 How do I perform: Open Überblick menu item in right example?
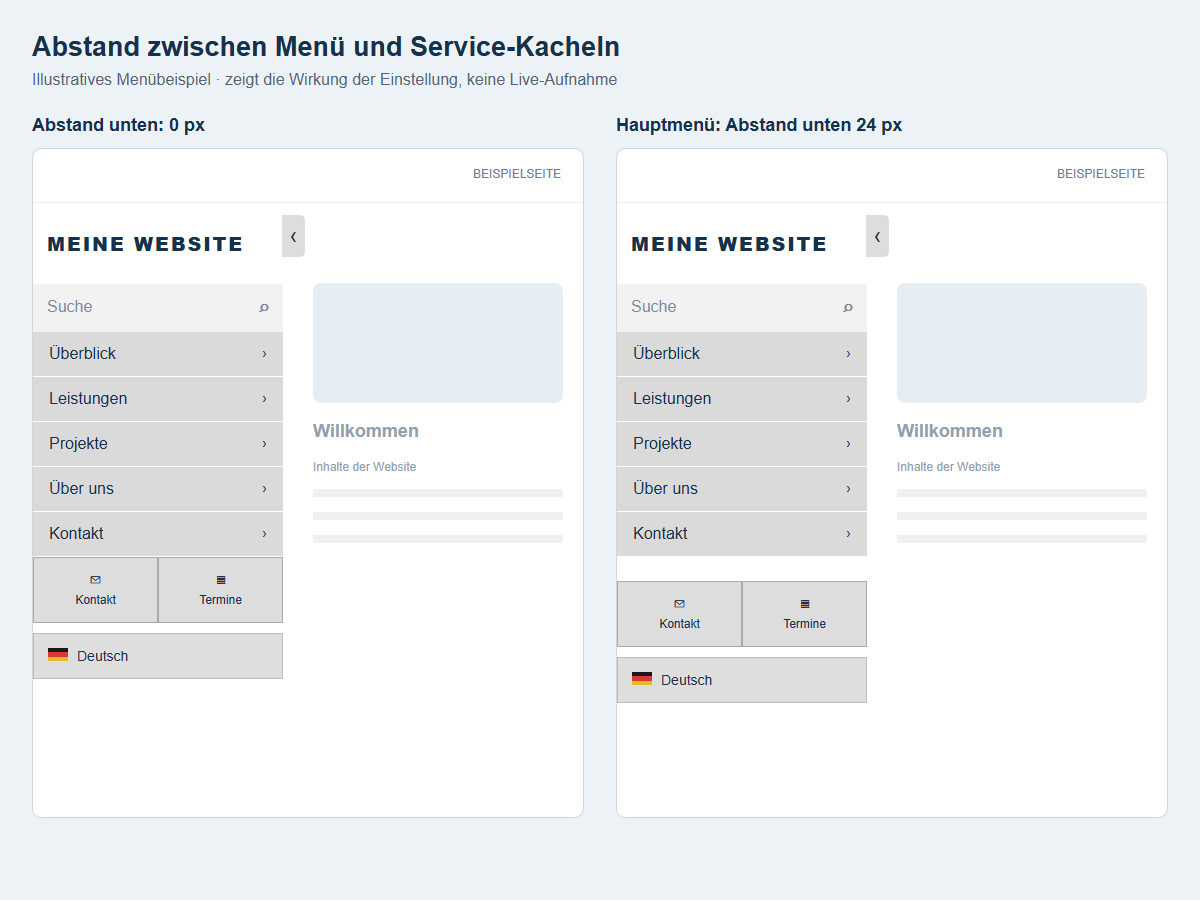742,354
